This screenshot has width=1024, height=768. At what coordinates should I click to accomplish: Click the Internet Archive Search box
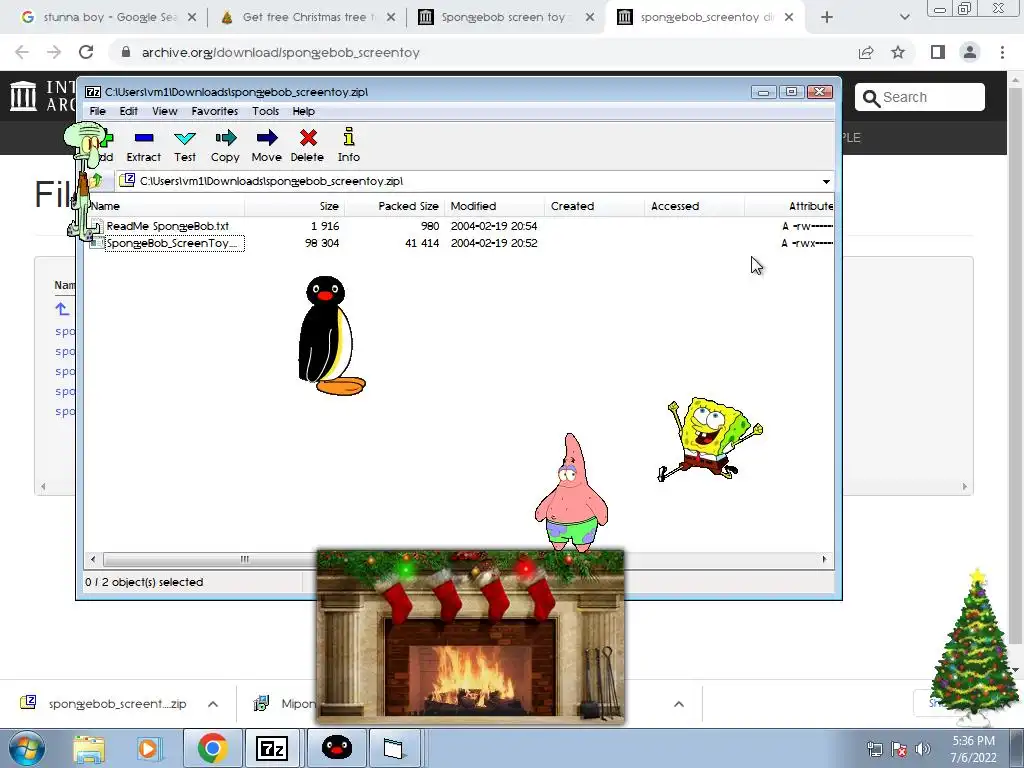[920, 97]
